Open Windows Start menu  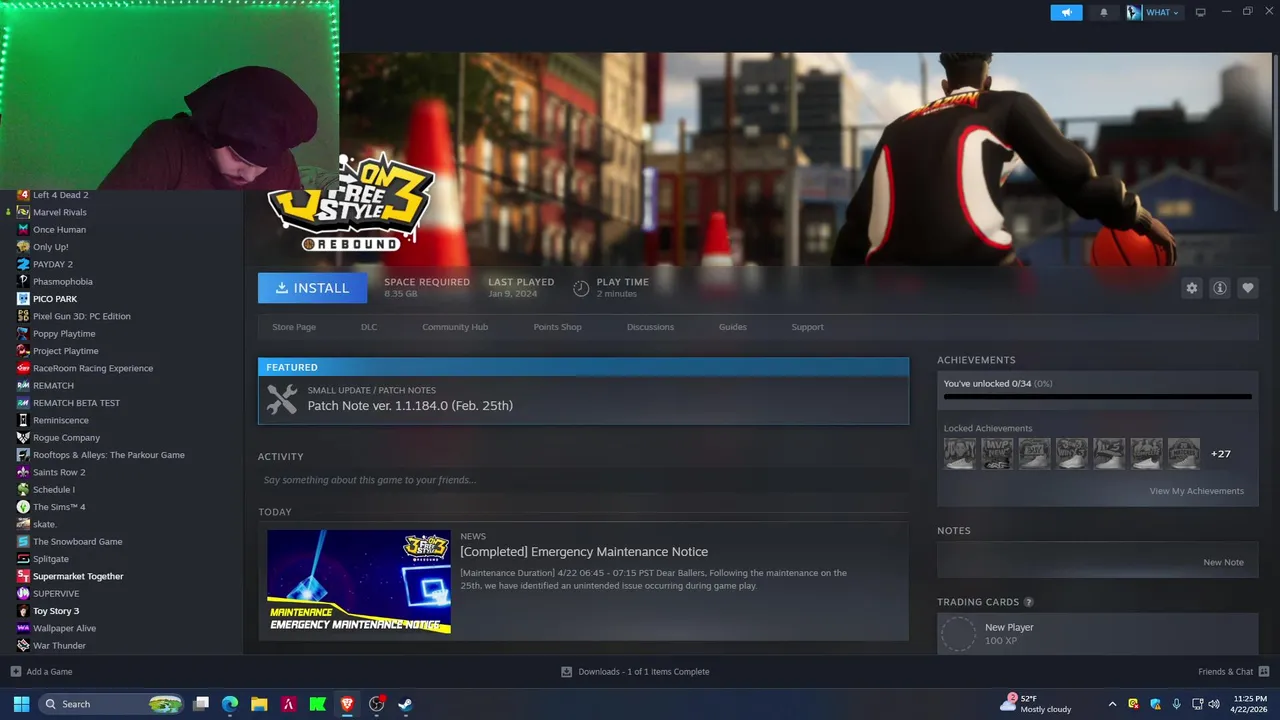(21, 704)
